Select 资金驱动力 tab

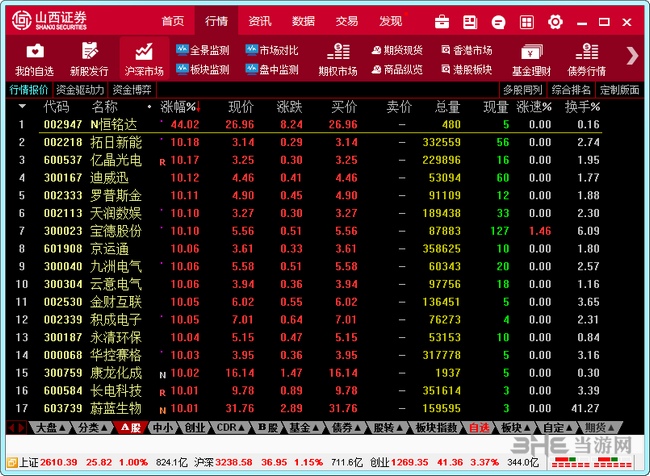click(80, 90)
